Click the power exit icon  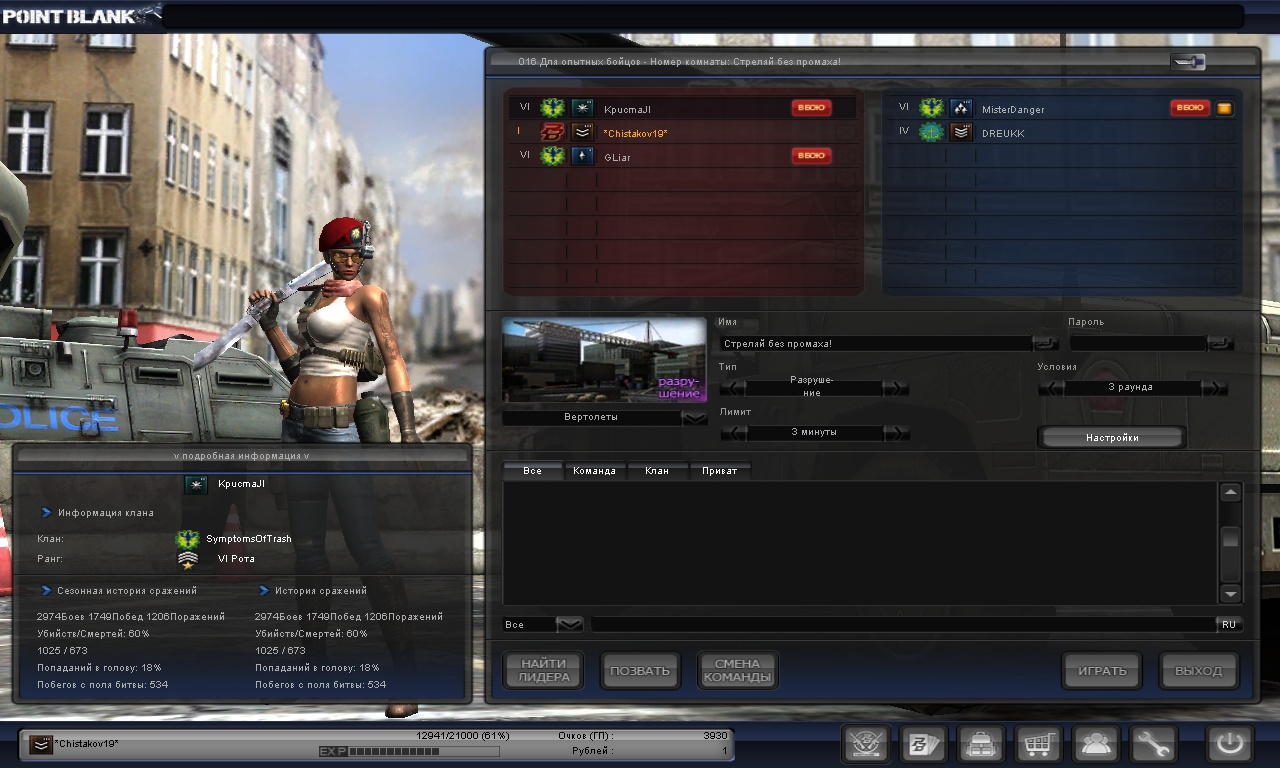coord(1230,745)
